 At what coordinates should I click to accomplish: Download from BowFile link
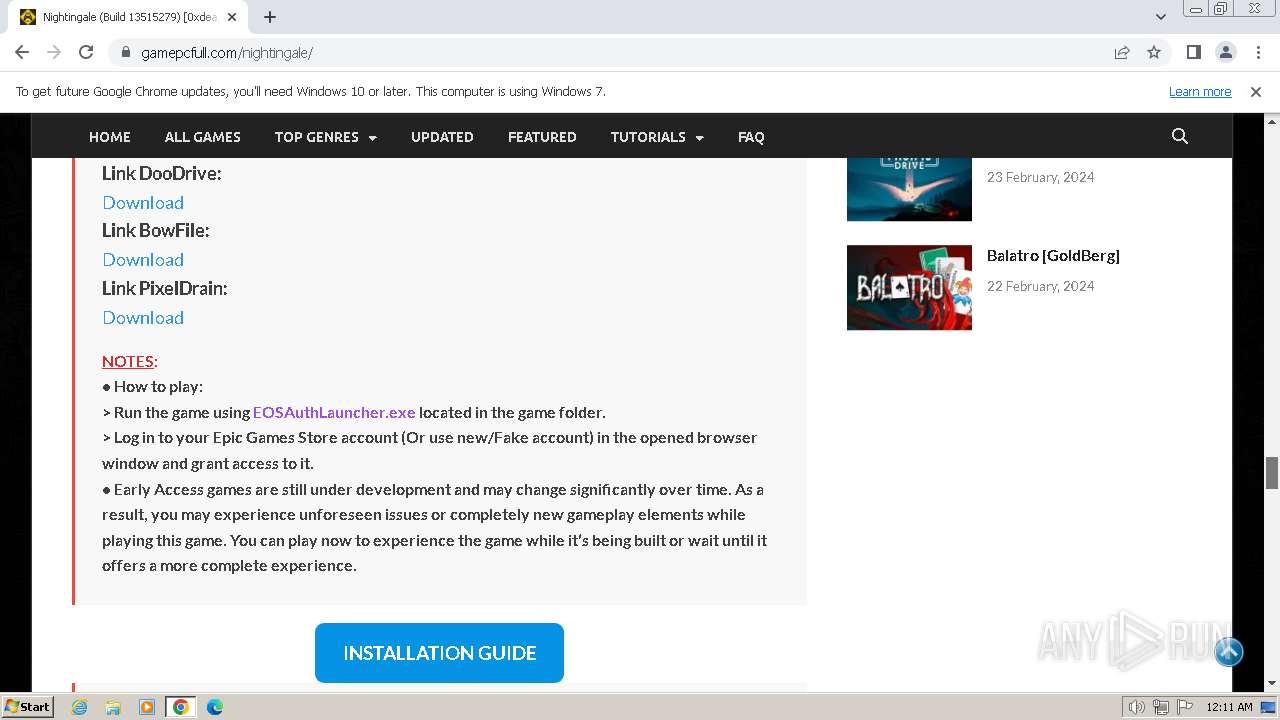[x=143, y=259]
